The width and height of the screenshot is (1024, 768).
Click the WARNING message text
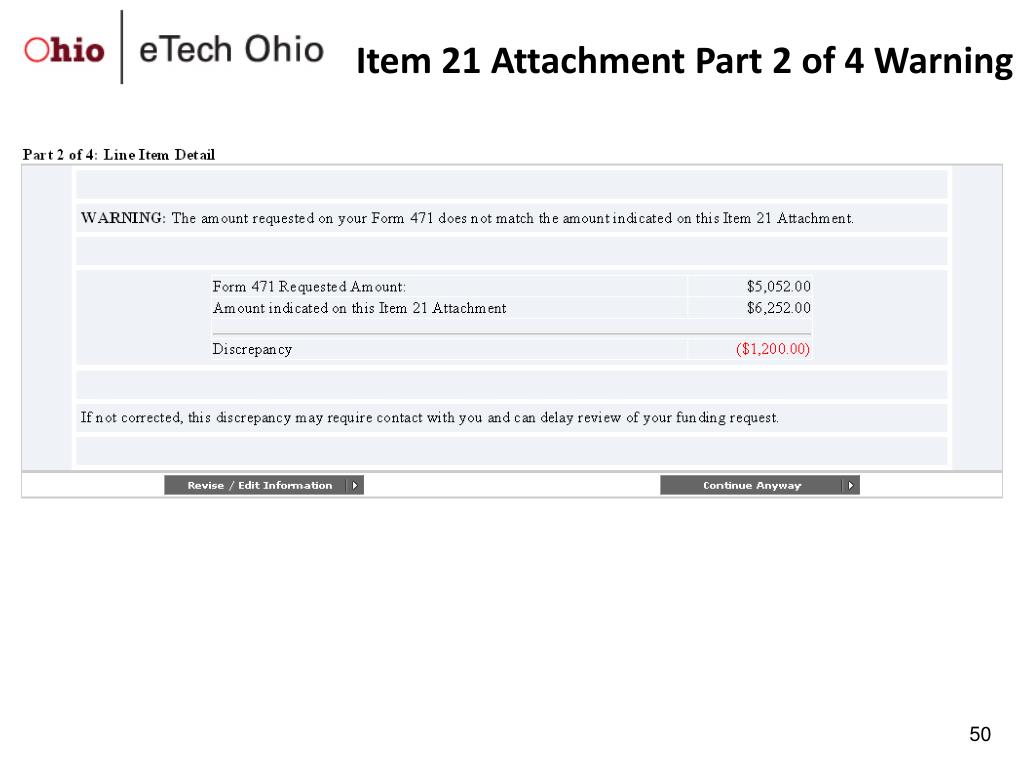[x=467, y=218]
